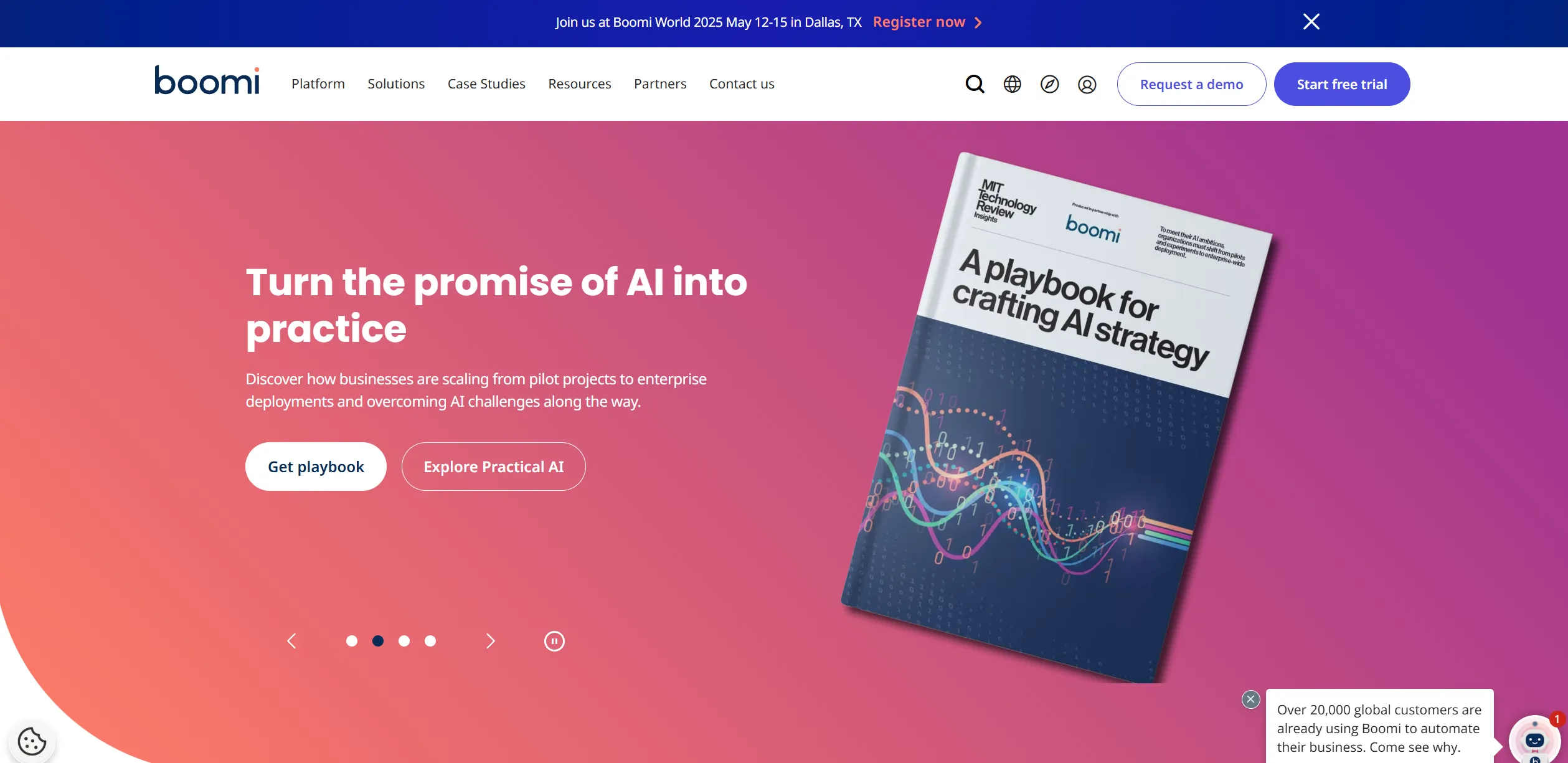Pause the hero carousel autoplay

[554, 641]
